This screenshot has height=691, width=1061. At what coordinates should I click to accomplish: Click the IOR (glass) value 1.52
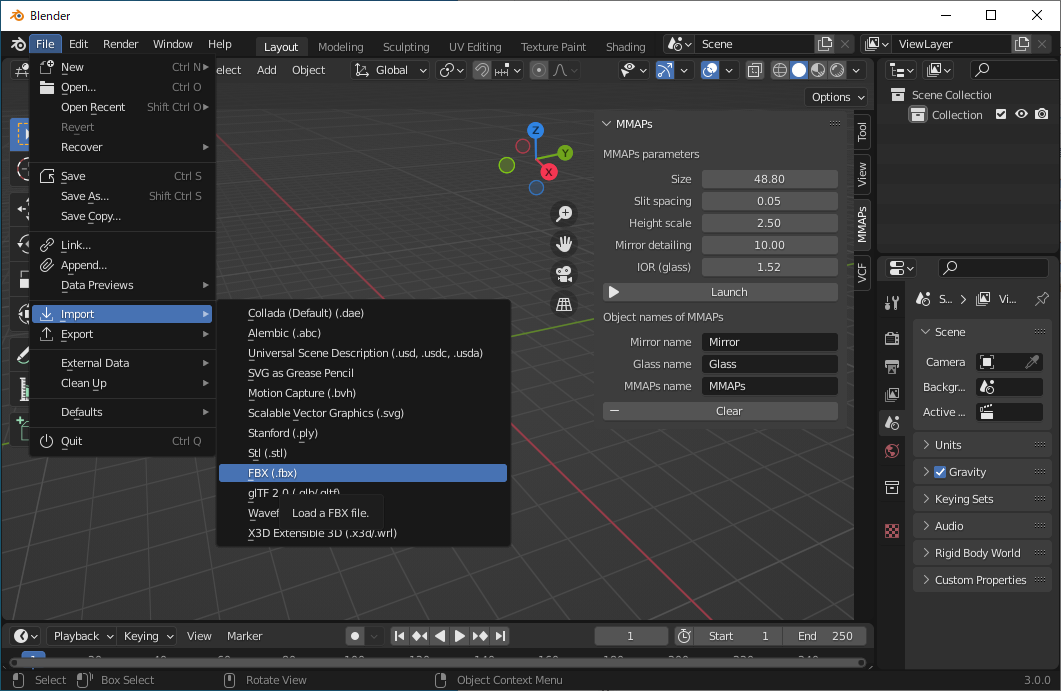pos(769,267)
